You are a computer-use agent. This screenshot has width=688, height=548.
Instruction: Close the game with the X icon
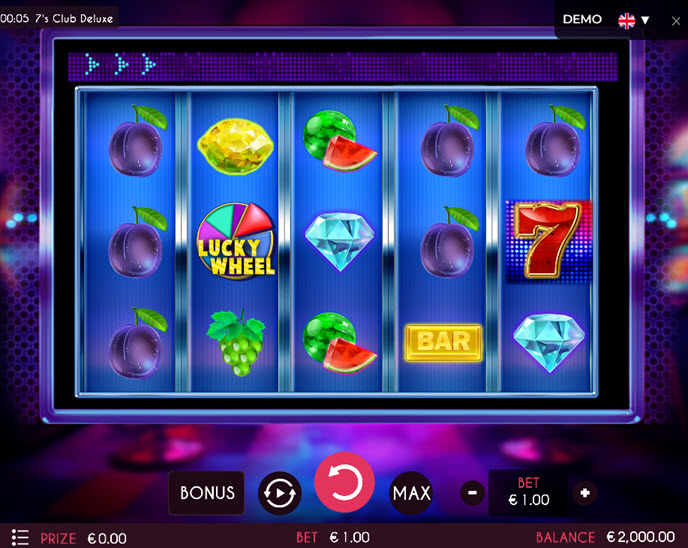tap(676, 21)
